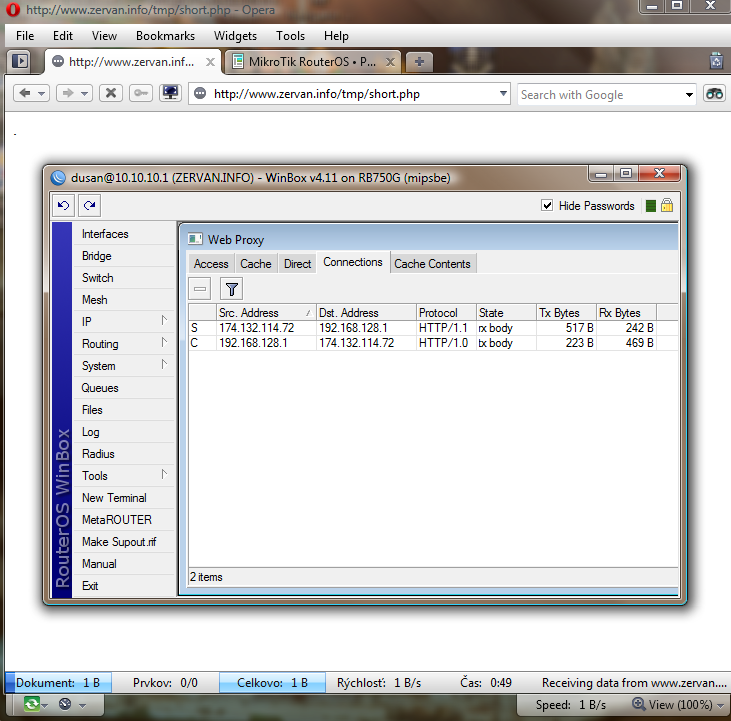Click Make Supout.rif in sidebar

pos(119,542)
